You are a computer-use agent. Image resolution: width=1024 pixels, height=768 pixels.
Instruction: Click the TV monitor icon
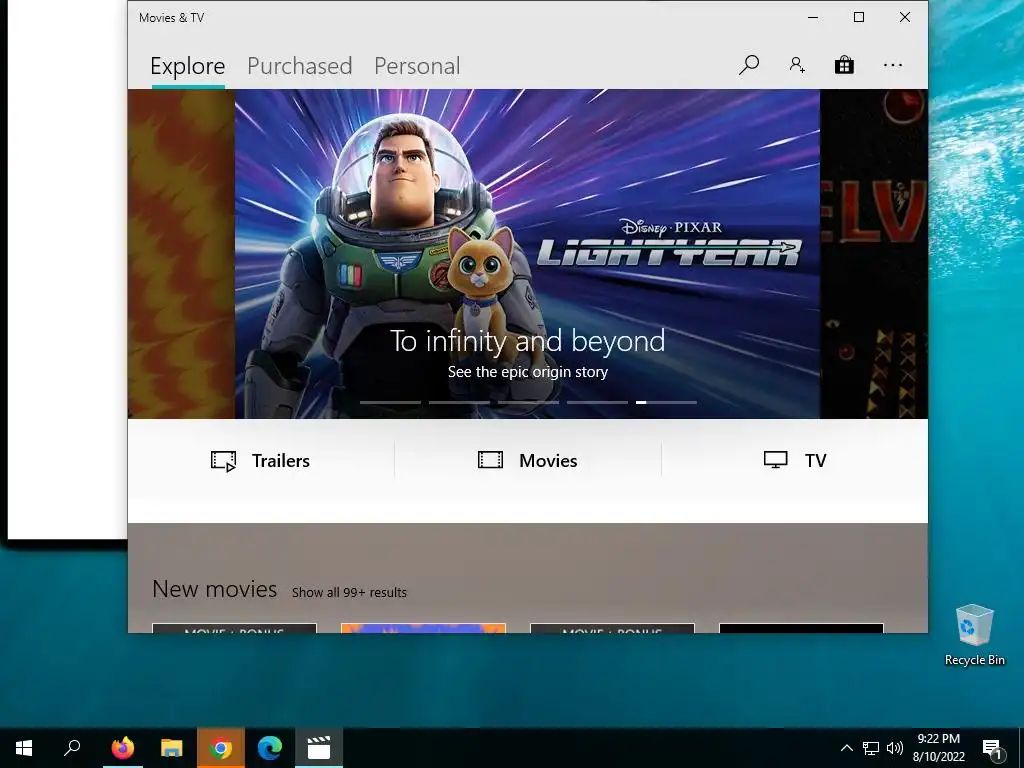pos(775,460)
